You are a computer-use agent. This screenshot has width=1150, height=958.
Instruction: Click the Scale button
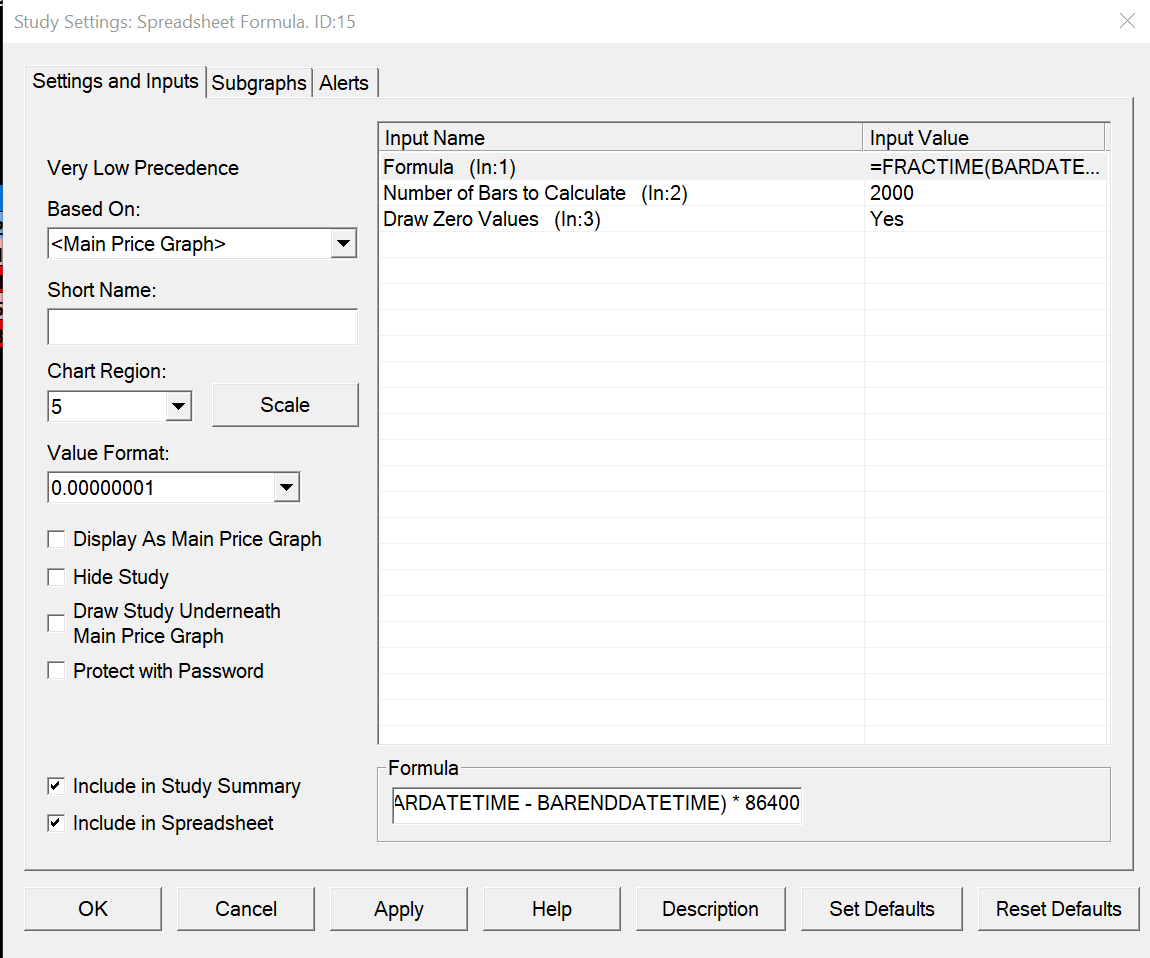285,405
